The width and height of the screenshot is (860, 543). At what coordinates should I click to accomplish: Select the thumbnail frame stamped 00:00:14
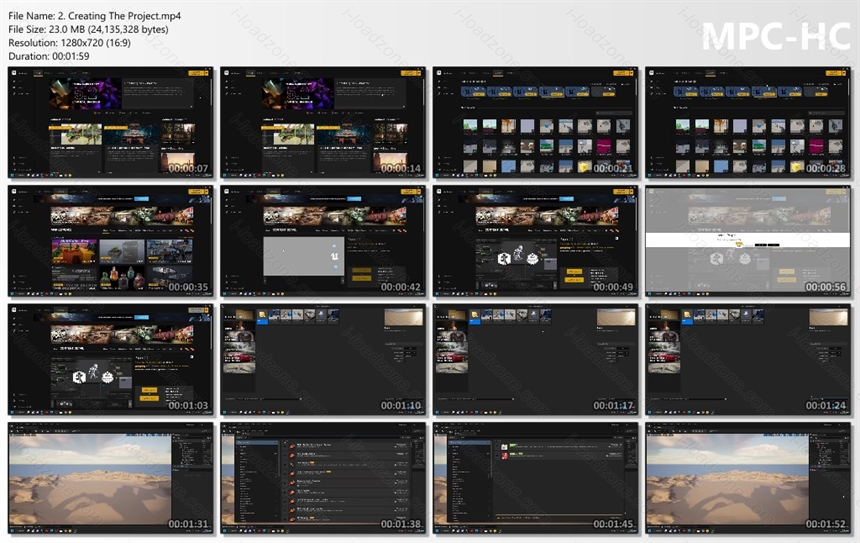point(323,123)
